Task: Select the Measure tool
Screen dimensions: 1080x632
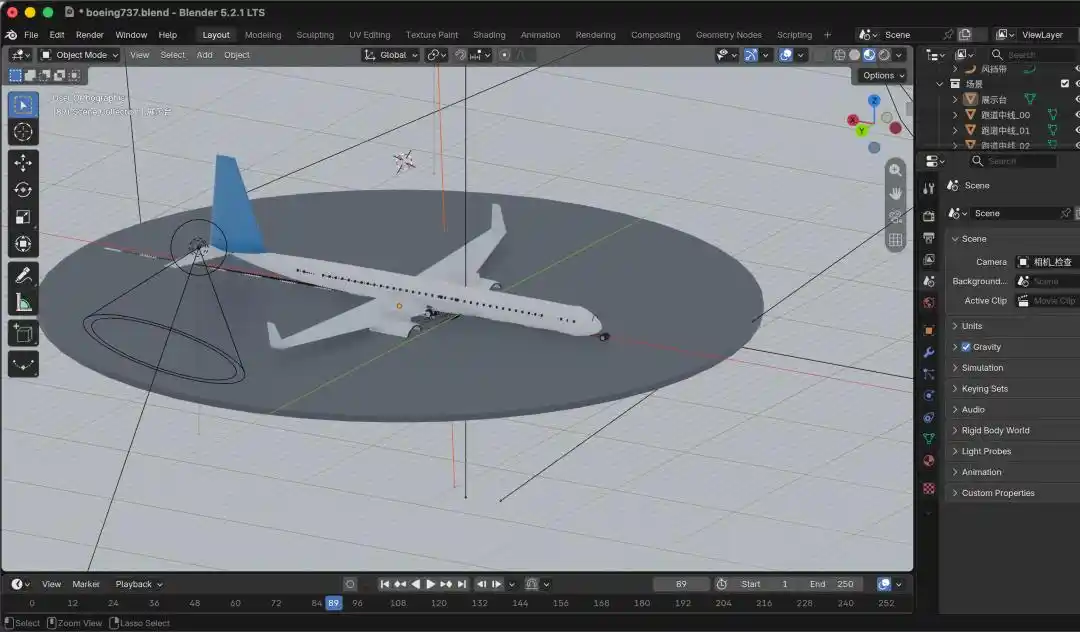Action: tap(23, 303)
